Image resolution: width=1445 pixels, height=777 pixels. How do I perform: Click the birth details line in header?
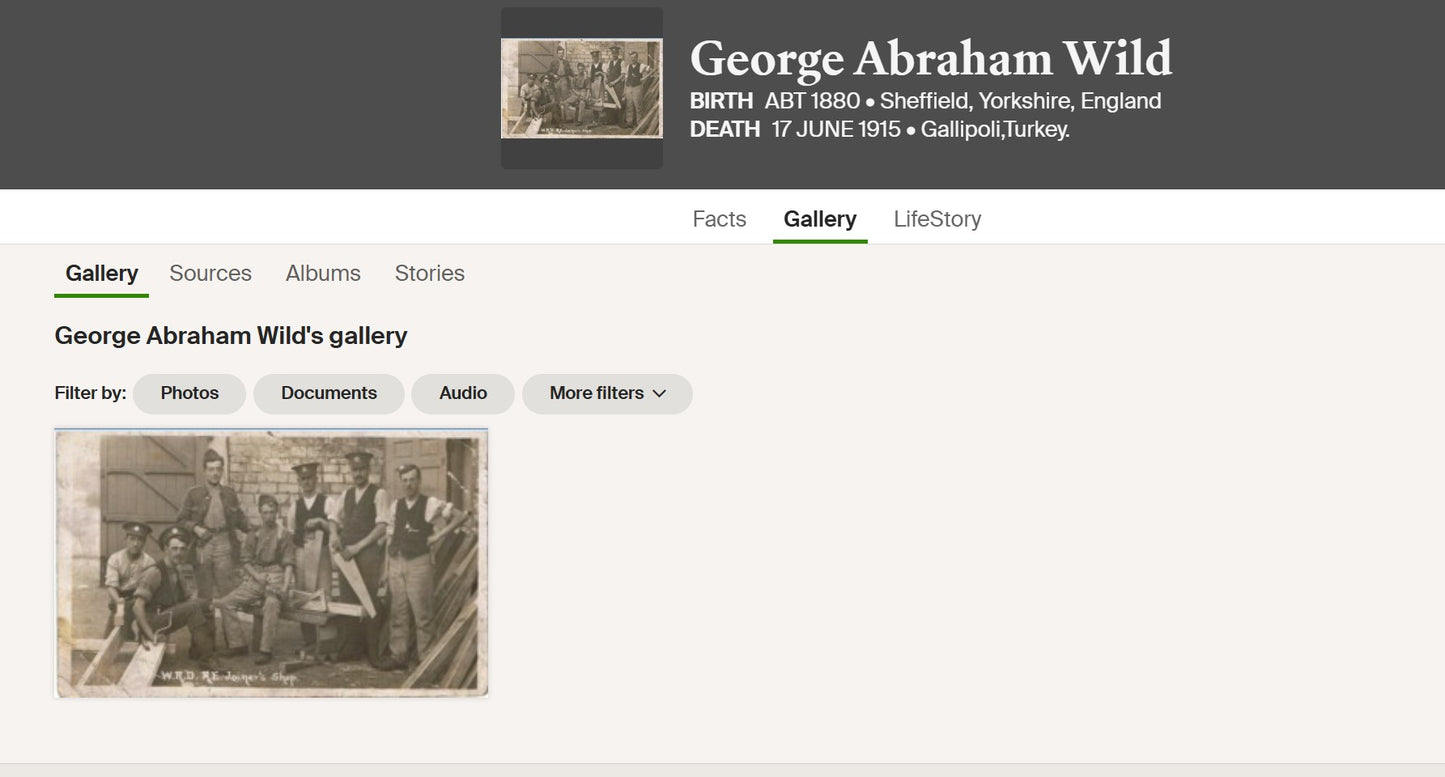click(x=926, y=101)
